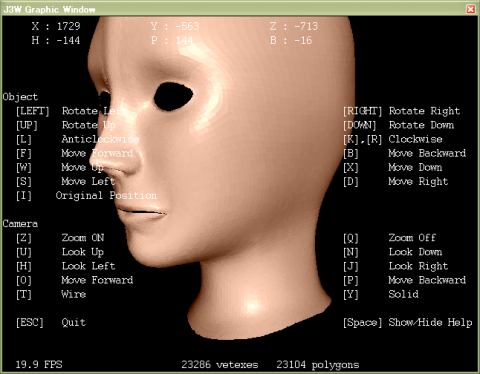Select the [UP] Rotate Up label
Viewport: 480px width, 374px height.
coord(66,125)
